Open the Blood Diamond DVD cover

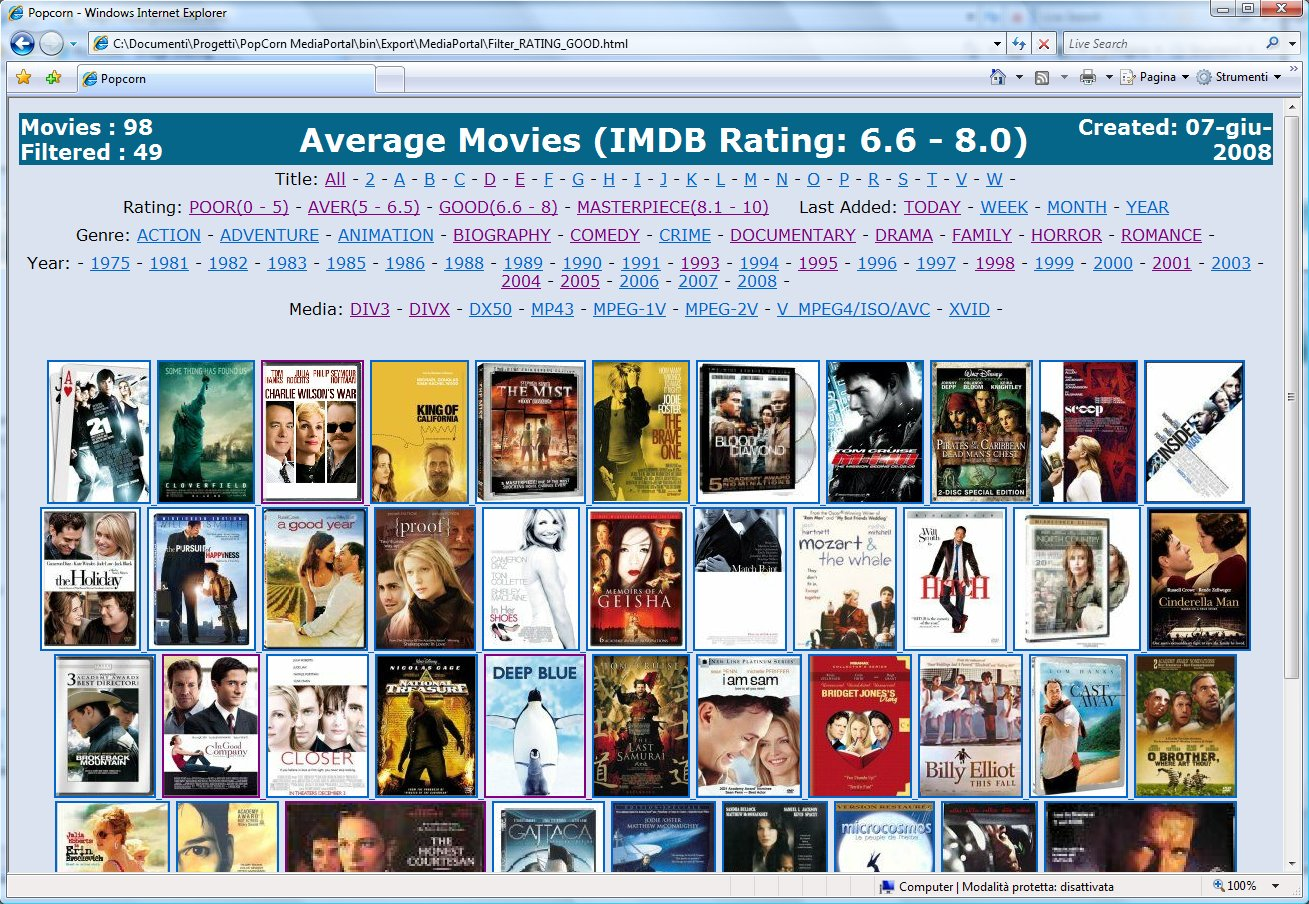pyautogui.click(x=758, y=432)
